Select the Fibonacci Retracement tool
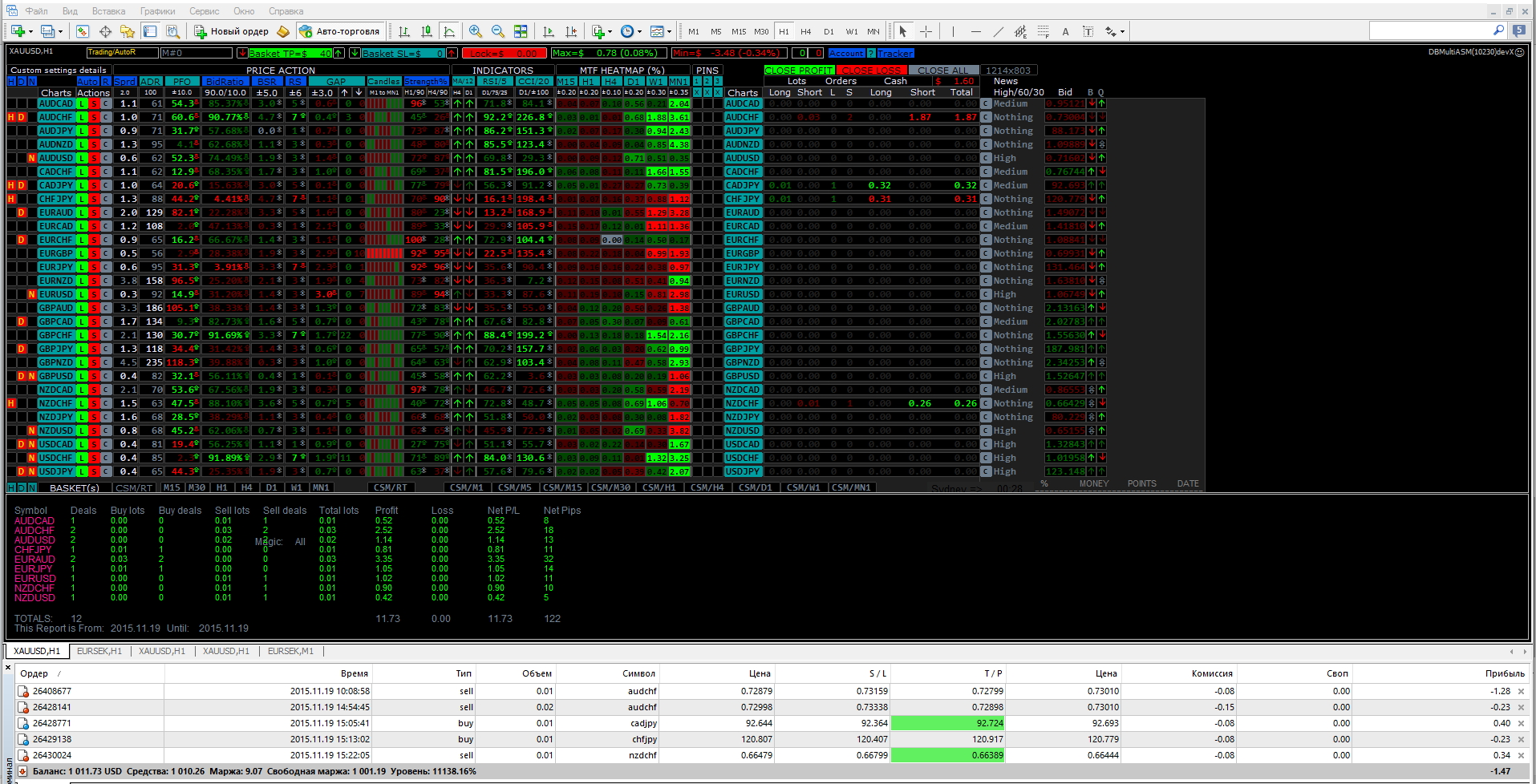Screen dimensions: 1536x784 point(1043,31)
